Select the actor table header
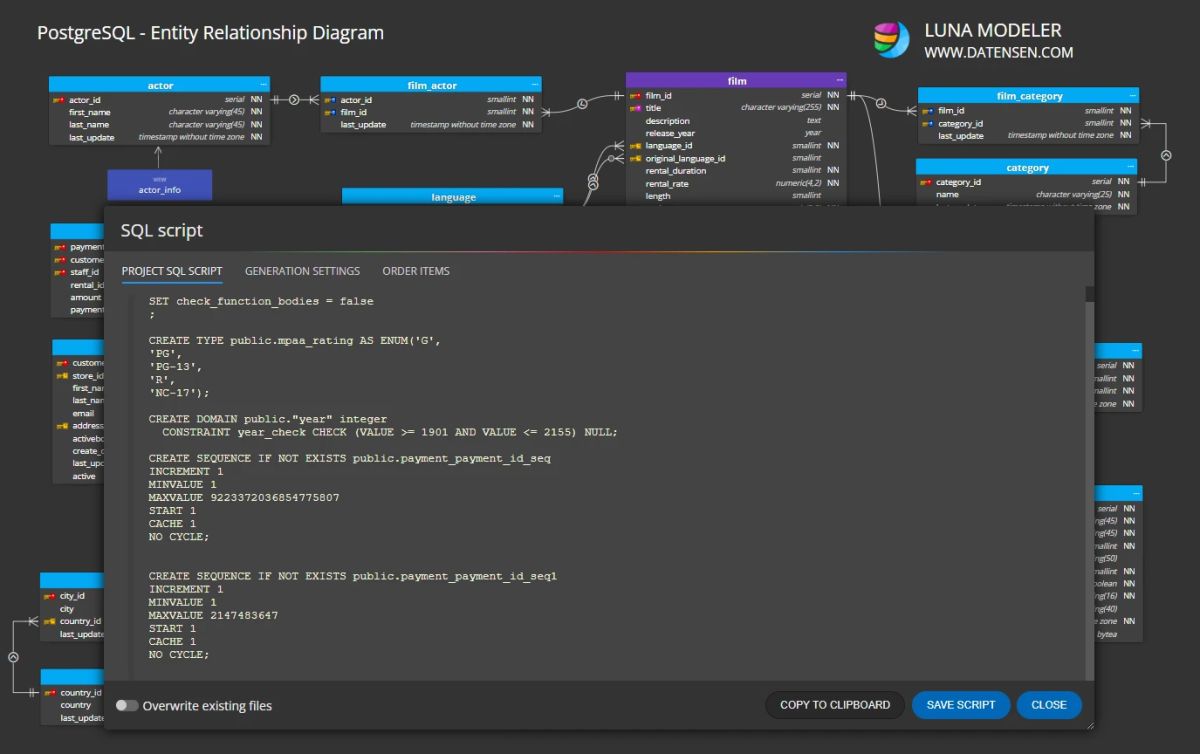 [x=160, y=85]
